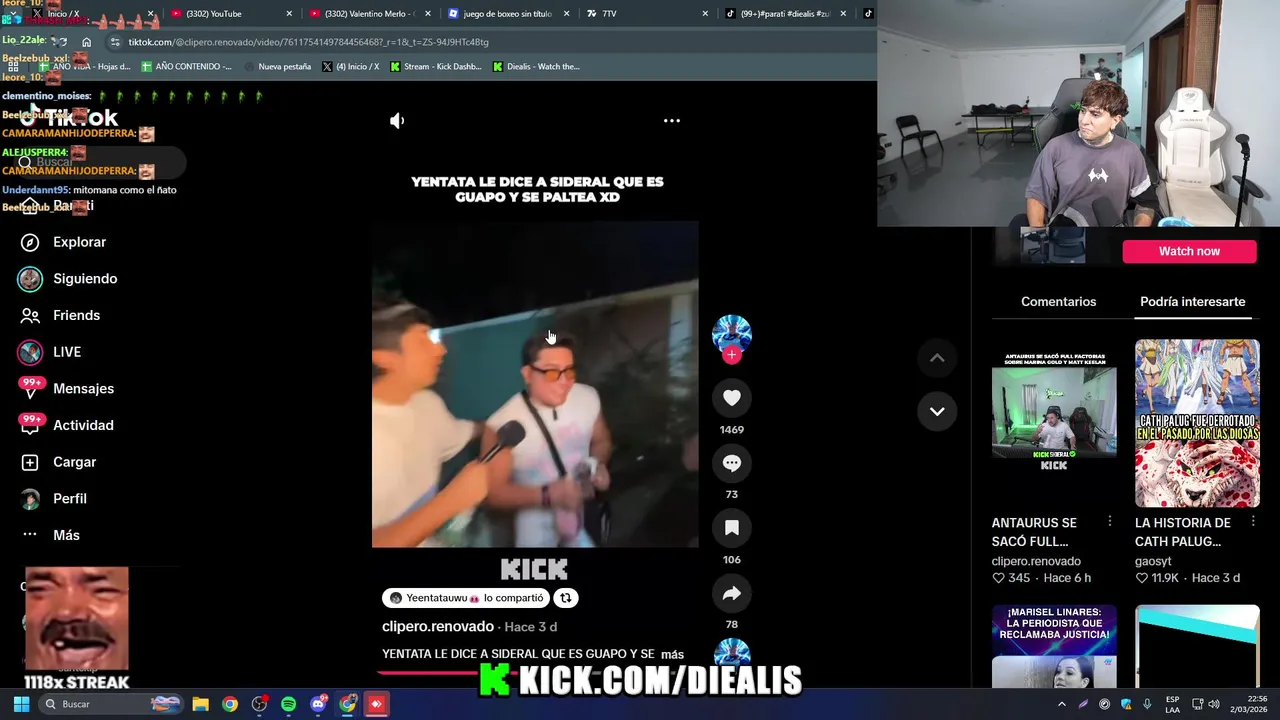Click the Watch now button
The width and height of the screenshot is (1280, 720).
(1189, 251)
